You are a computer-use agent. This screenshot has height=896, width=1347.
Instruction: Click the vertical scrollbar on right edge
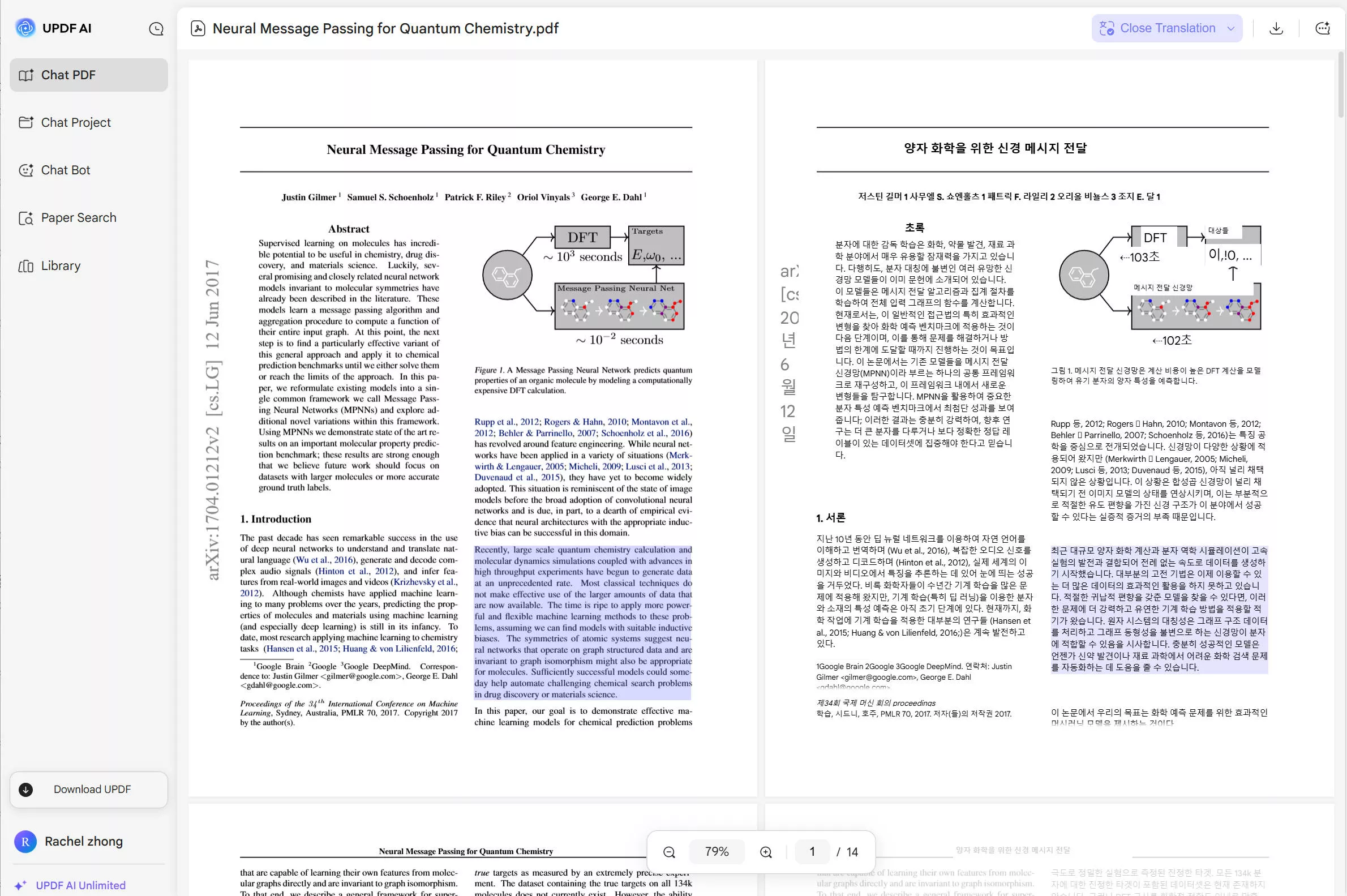point(1341,84)
